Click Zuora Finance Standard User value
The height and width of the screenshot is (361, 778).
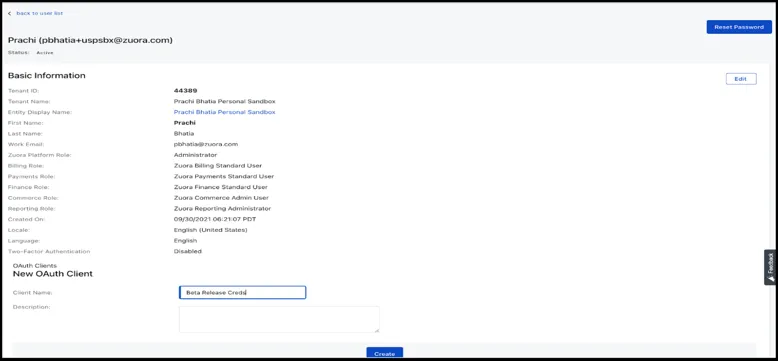(221, 187)
